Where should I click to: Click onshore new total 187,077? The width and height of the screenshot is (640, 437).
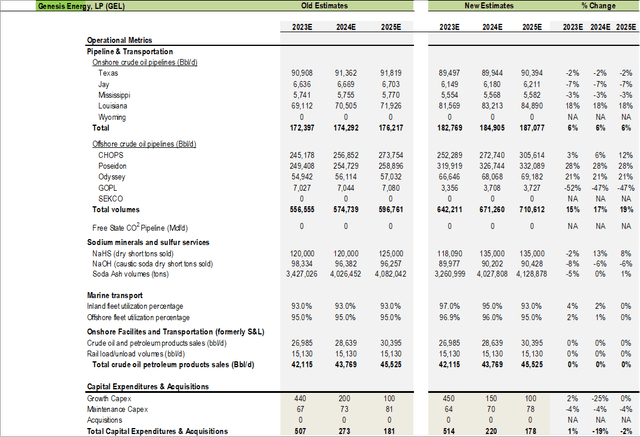(532, 128)
